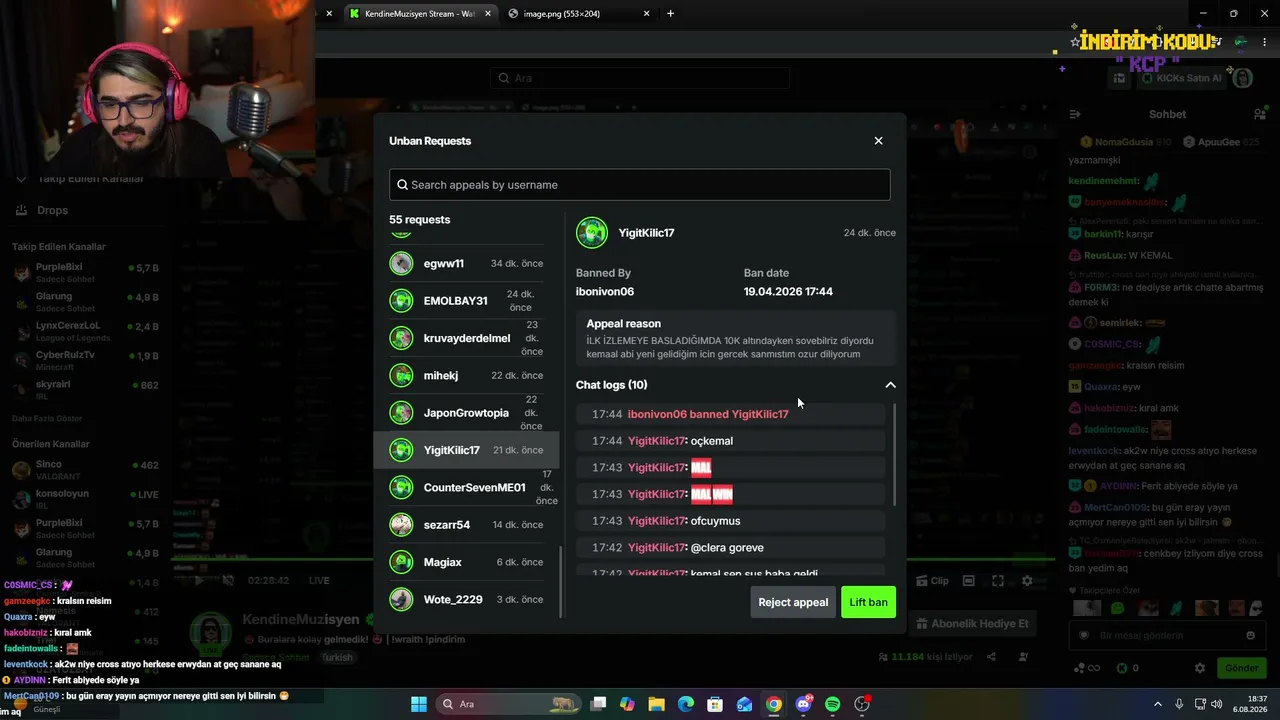Click OBS Studio taskbar icon
The height and width of the screenshot is (720, 1280).
pyautogui.click(x=862, y=704)
